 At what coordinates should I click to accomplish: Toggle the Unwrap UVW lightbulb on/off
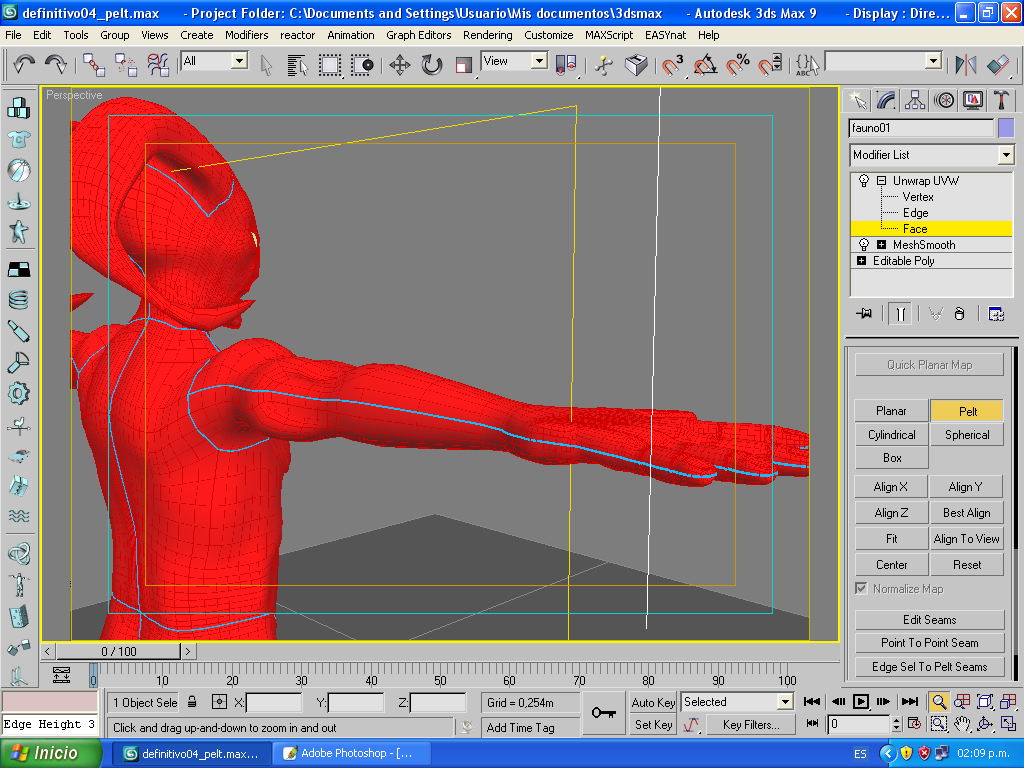[864, 181]
